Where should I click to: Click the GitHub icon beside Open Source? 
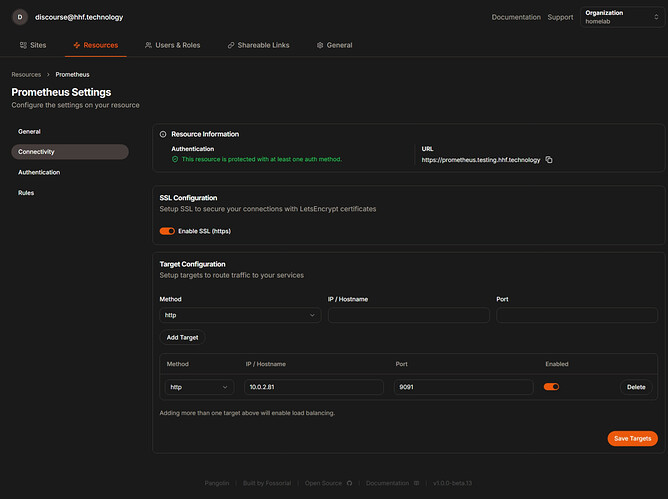(x=349, y=483)
